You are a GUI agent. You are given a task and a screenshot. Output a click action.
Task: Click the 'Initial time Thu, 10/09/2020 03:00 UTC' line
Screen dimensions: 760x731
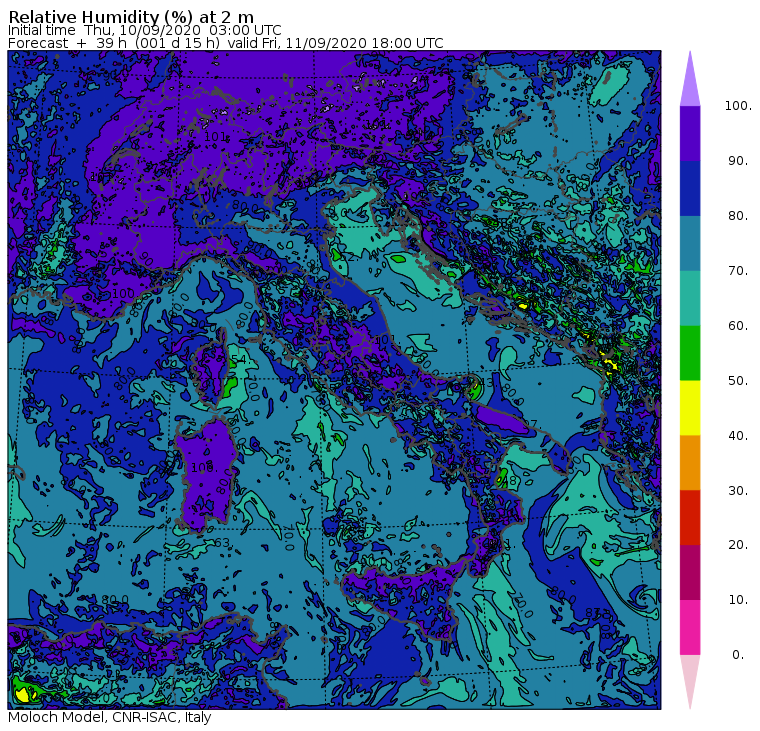(144, 30)
